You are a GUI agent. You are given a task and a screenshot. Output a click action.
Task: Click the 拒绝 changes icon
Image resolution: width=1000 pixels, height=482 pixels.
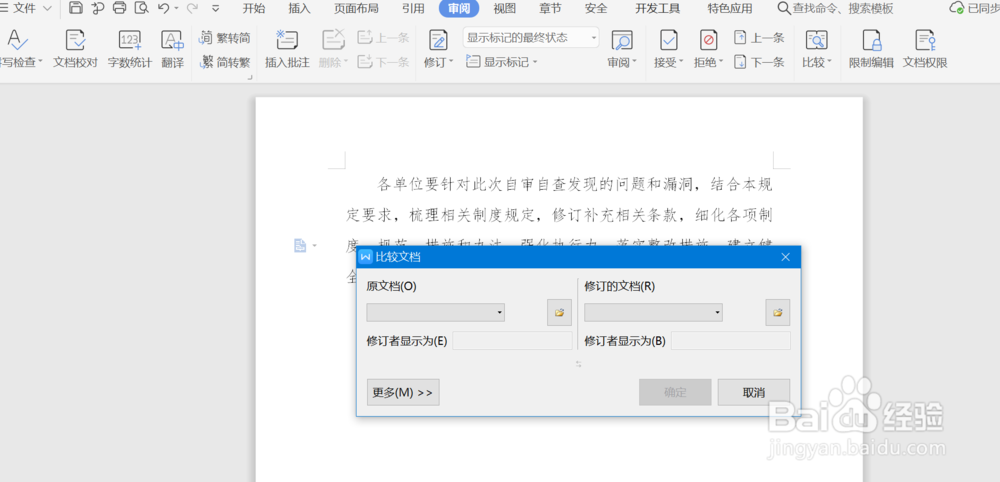(x=709, y=41)
